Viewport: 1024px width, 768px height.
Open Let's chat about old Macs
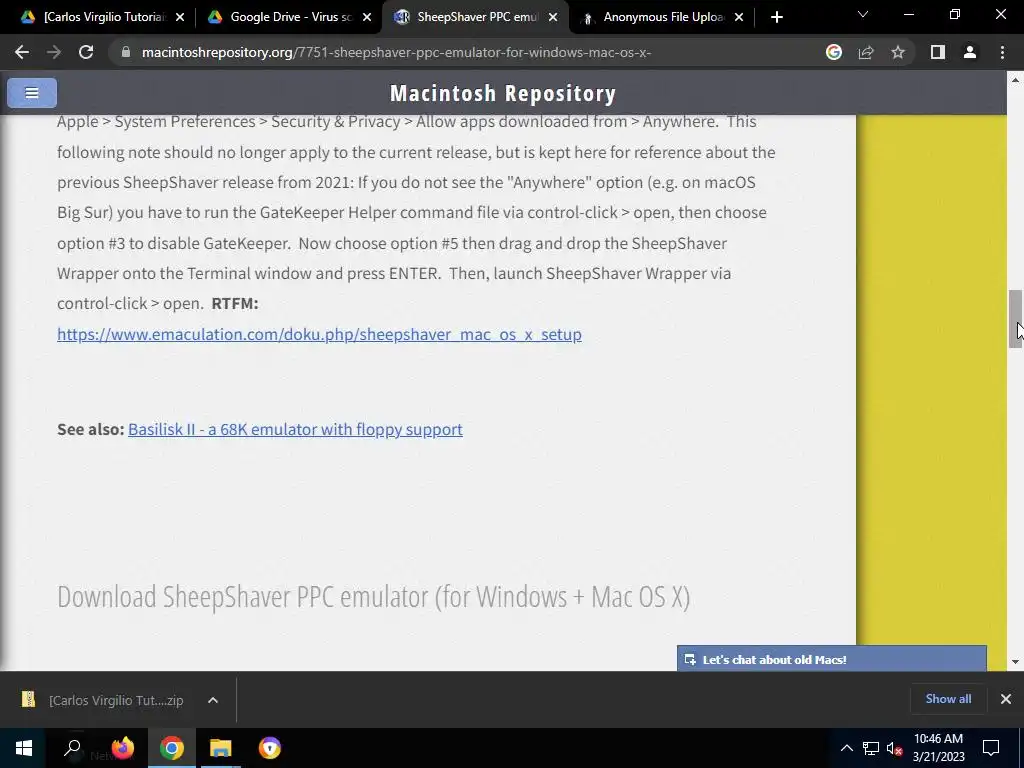point(831,659)
